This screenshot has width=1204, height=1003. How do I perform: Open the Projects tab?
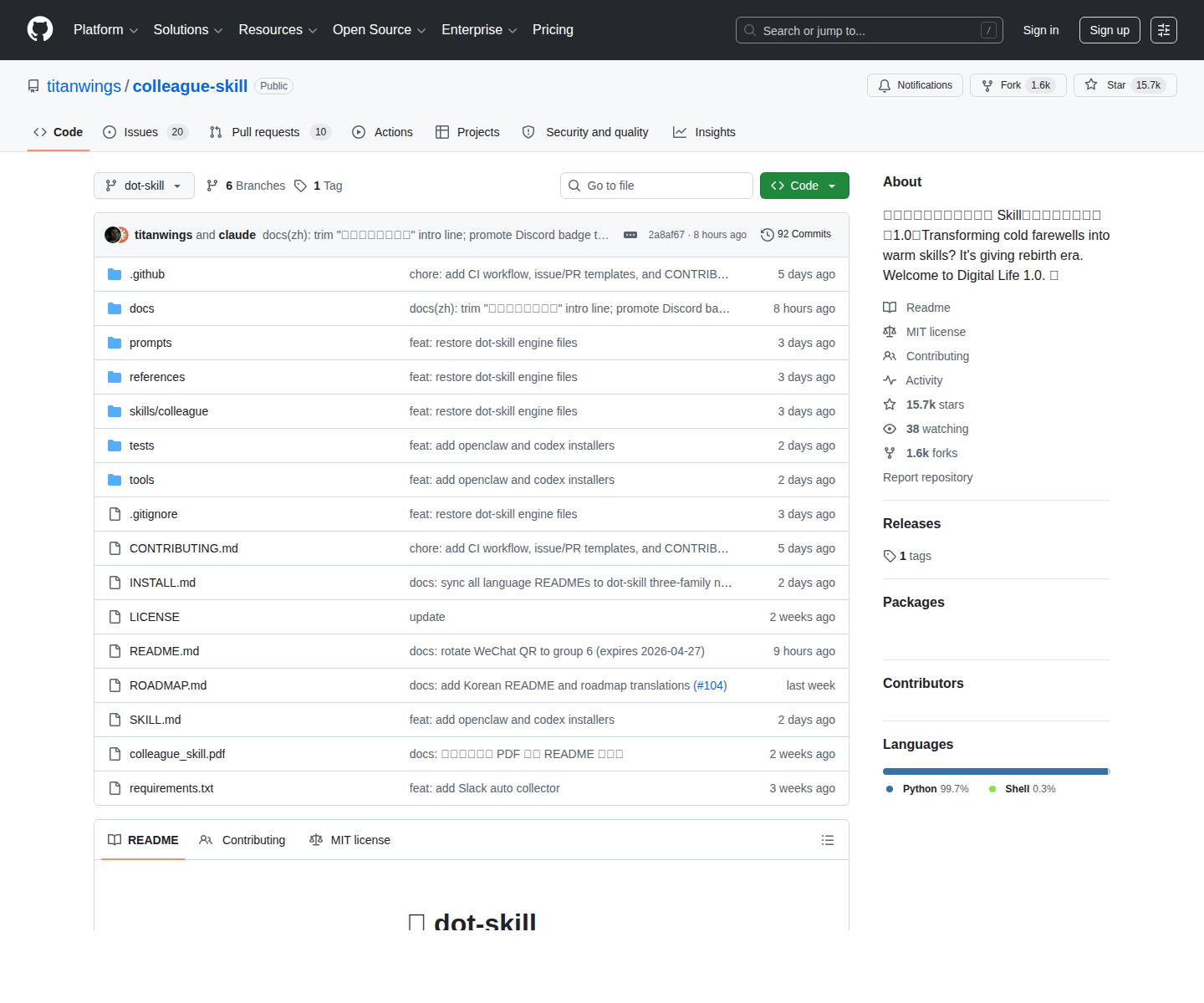click(x=467, y=132)
